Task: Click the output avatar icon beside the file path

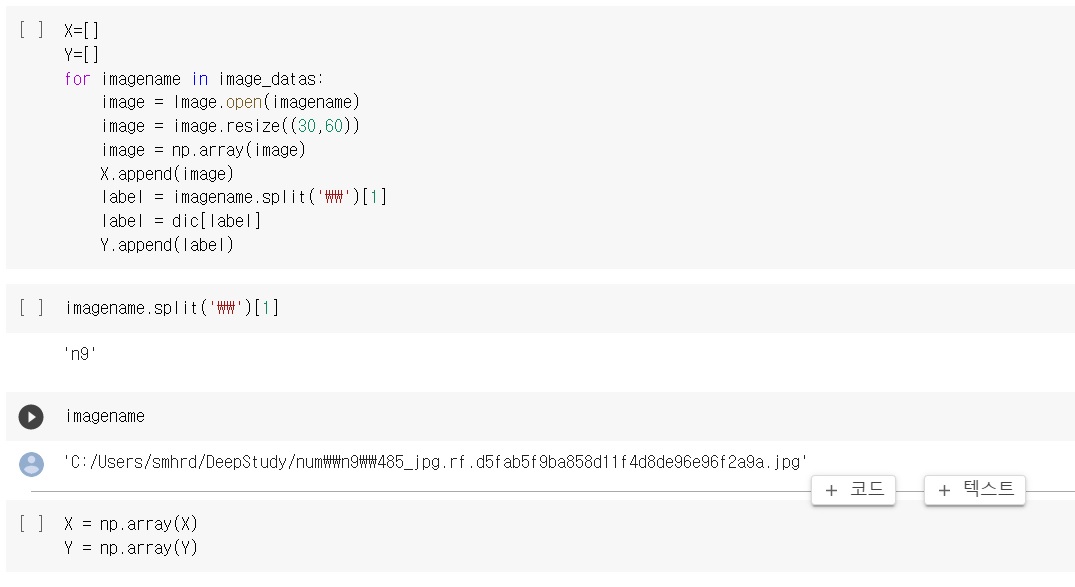Action: pos(32,463)
